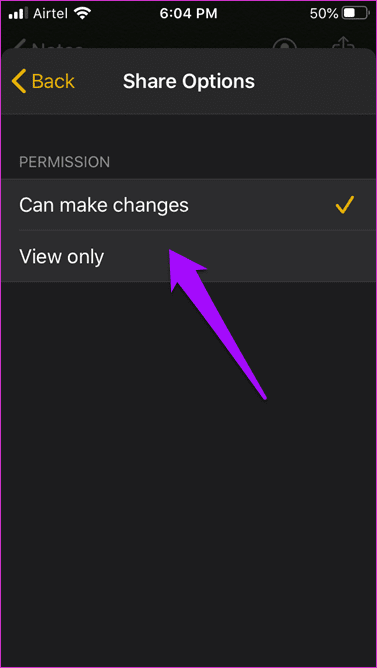The height and width of the screenshot is (668, 377).
Task: Tap empty header space right of Share Options
Action: [x=315, y=81]
